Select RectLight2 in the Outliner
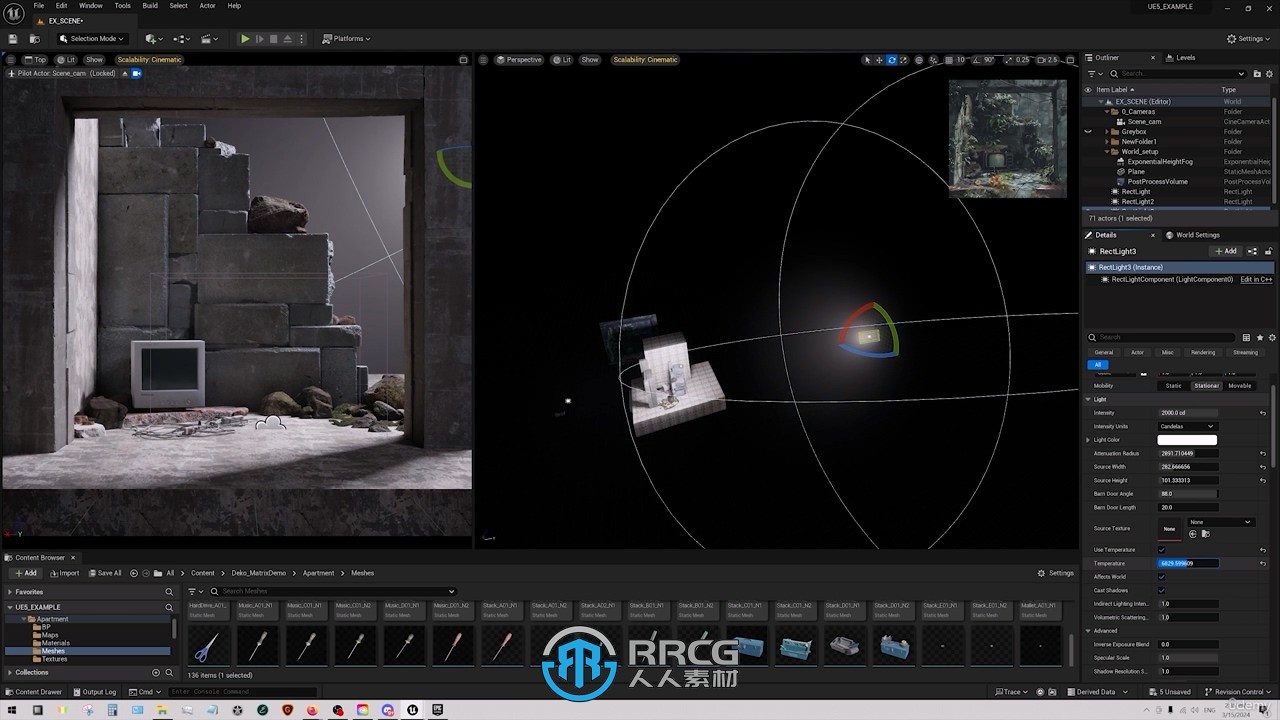The image size is (1280, 720). (1137, 202)
